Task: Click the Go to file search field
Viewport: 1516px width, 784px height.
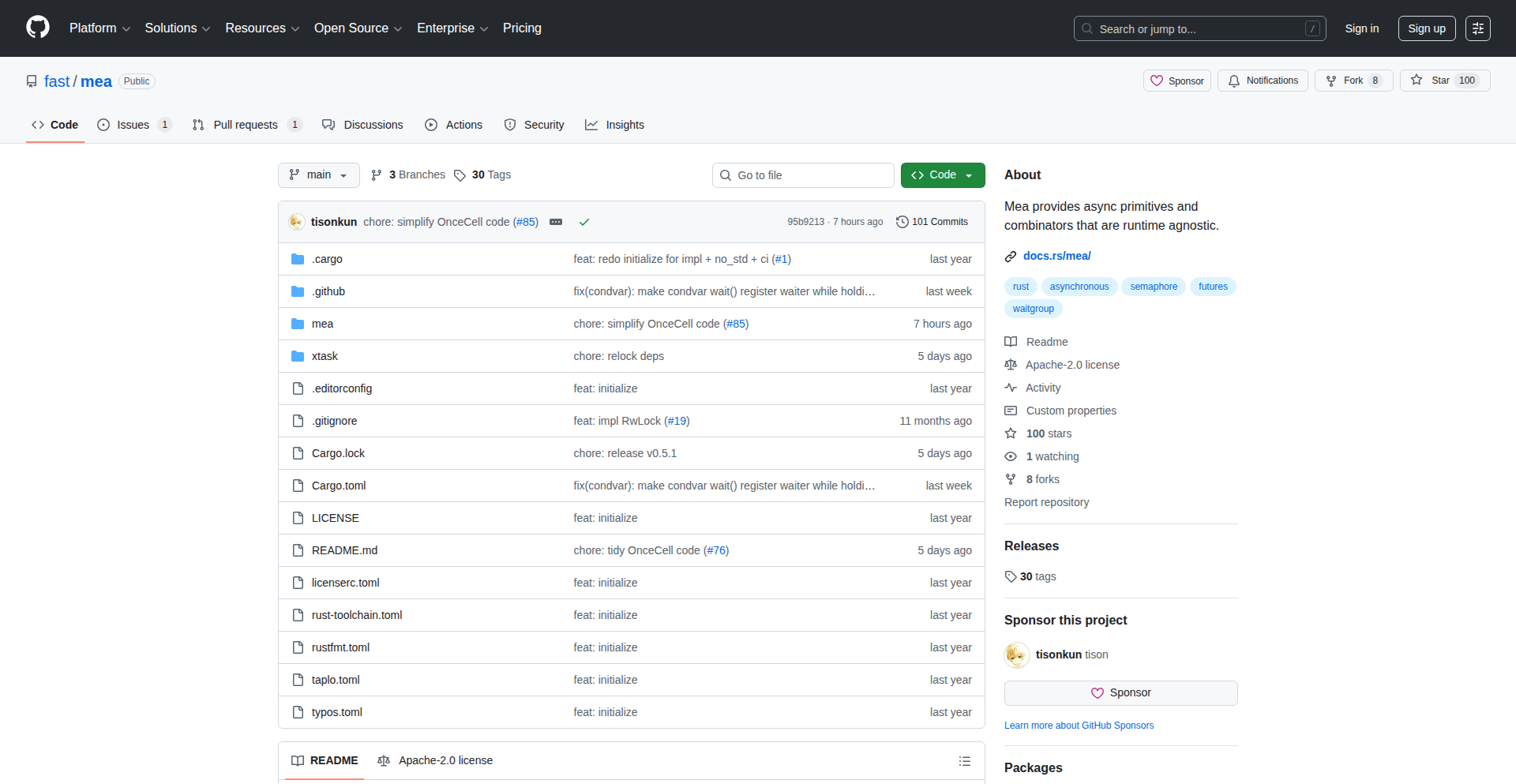Action: [x=803, y=174]
